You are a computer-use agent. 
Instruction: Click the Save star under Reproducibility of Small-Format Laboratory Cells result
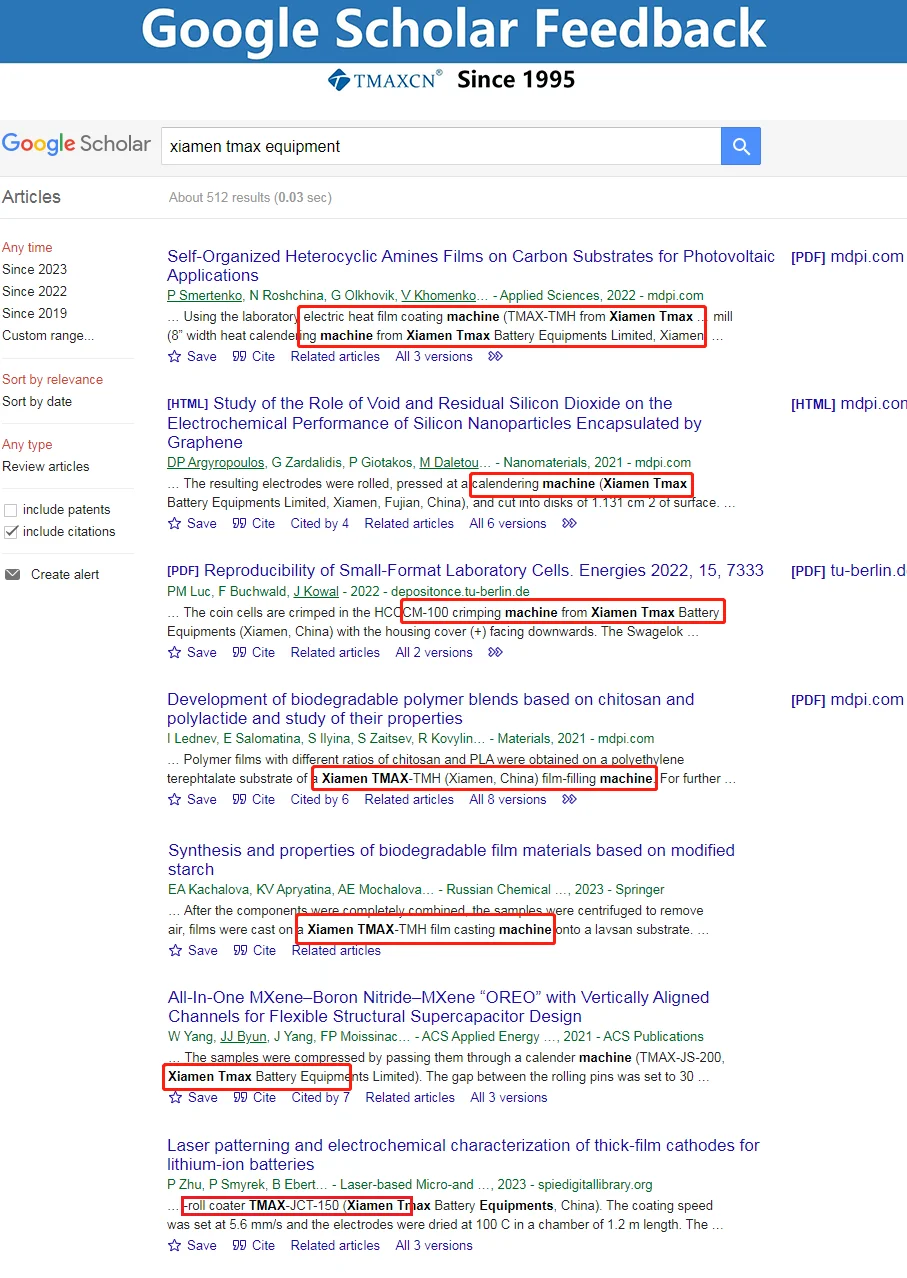pyautogui.click(x=174, y=652)
